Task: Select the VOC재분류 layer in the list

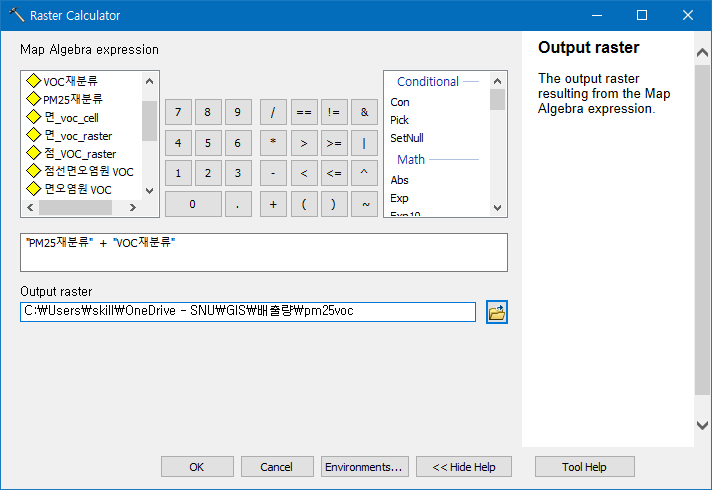Action: pos(62,81)
